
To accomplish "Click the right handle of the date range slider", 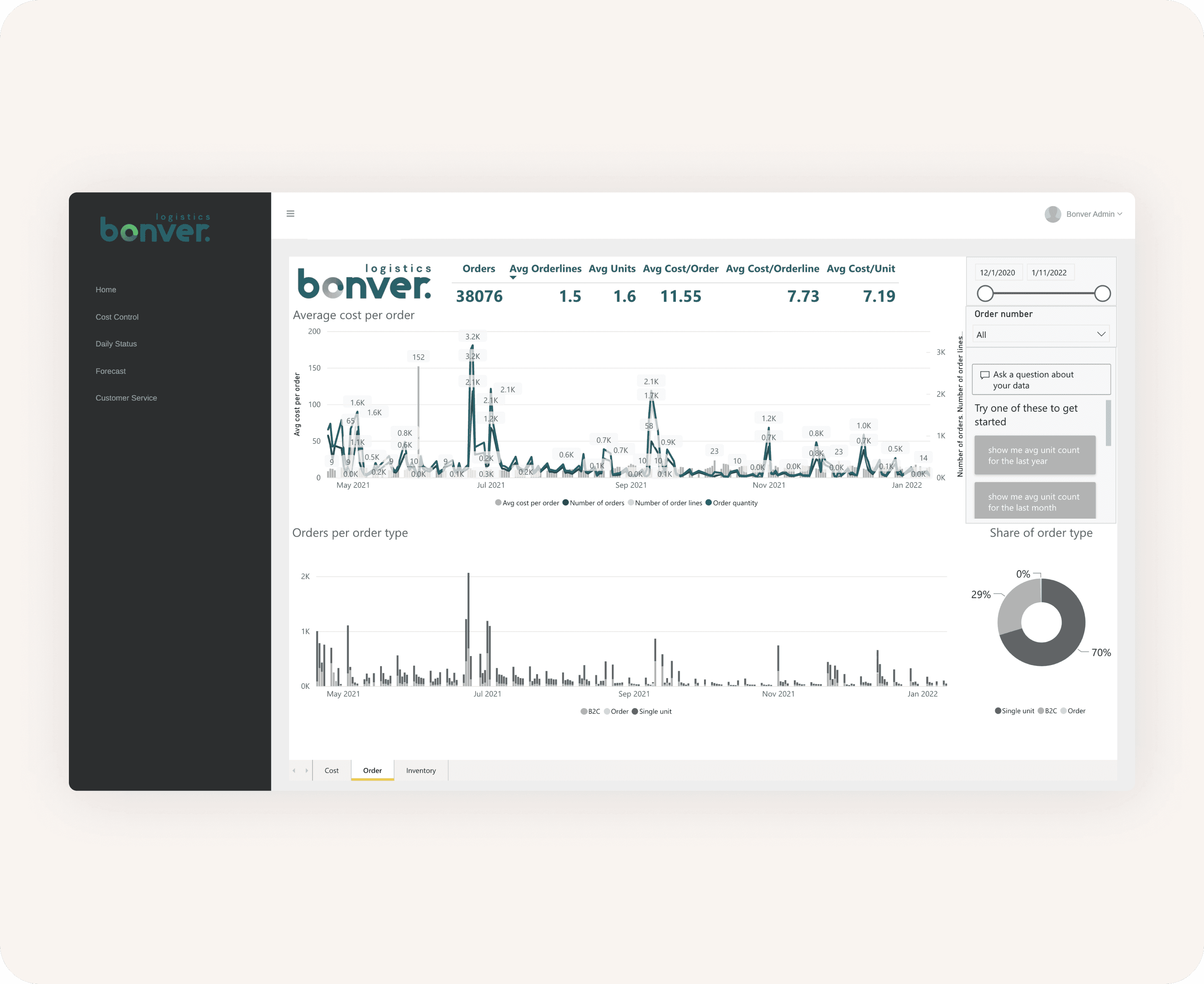I will tap(1102, 294).
